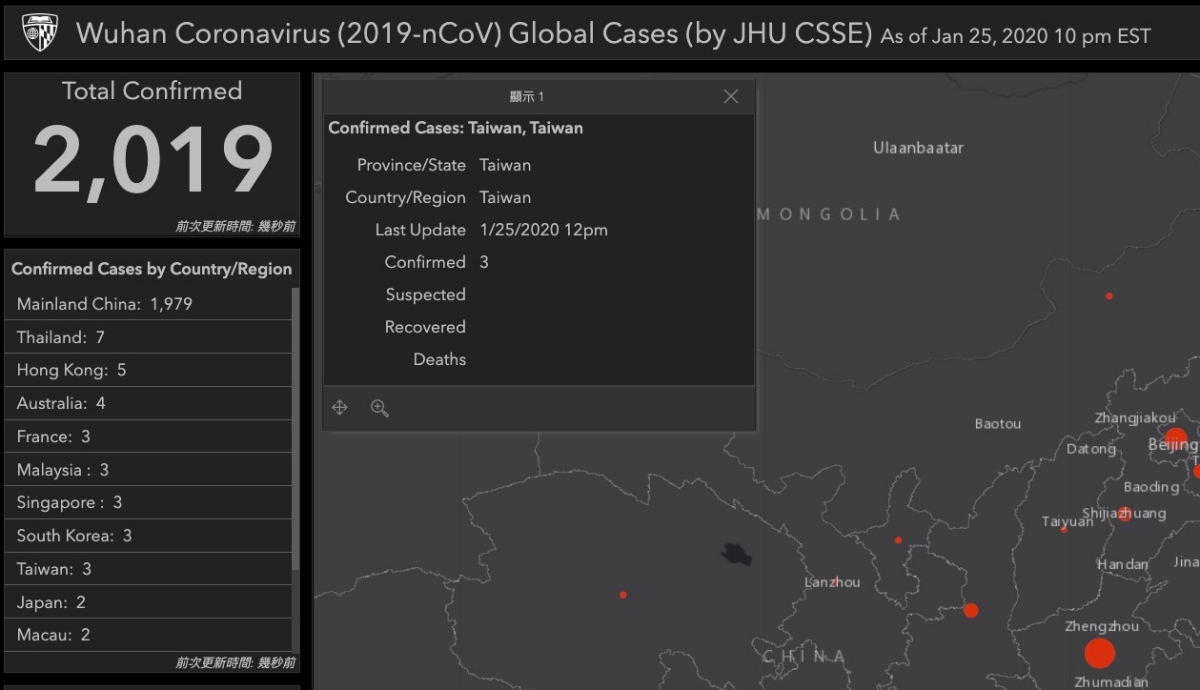The image size is (1200, 690).
Task: Click the Total Confirmed 2,019 counter
Action: 152,158
